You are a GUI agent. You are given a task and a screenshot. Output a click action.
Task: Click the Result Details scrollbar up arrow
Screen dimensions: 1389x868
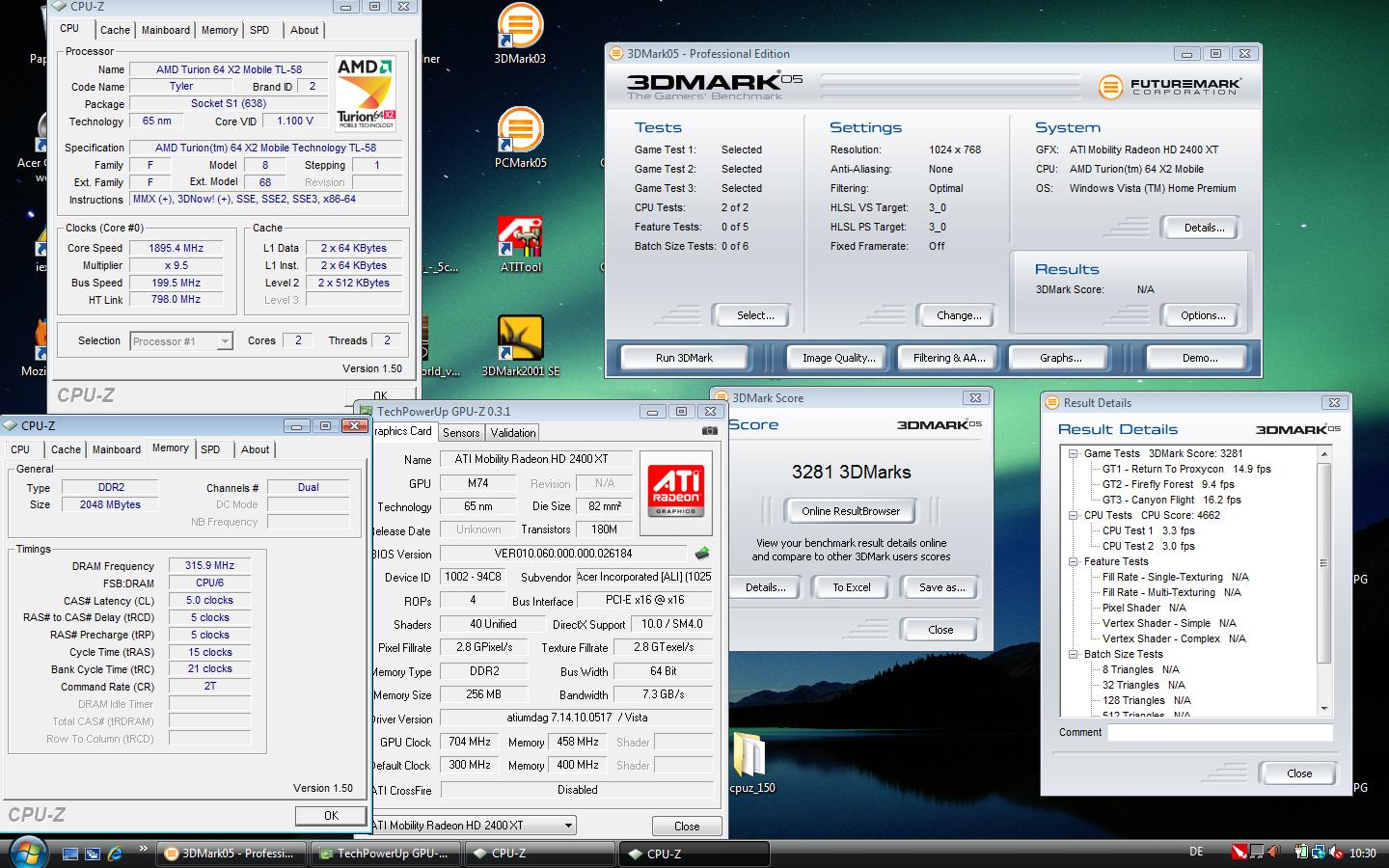pyautogui.click(x=1323, y=453)
